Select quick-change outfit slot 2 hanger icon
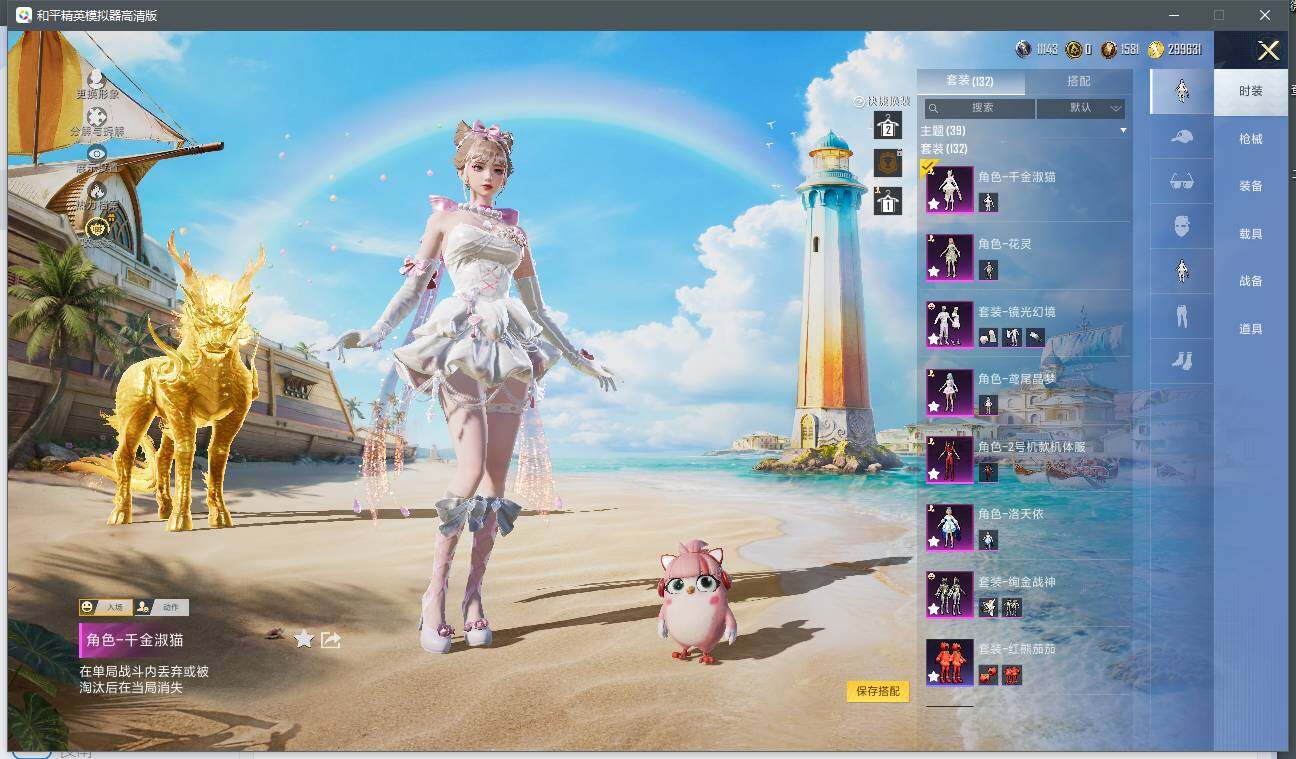Image resolution: width=1296 pixels, height=759 pixels. (888, 125)
